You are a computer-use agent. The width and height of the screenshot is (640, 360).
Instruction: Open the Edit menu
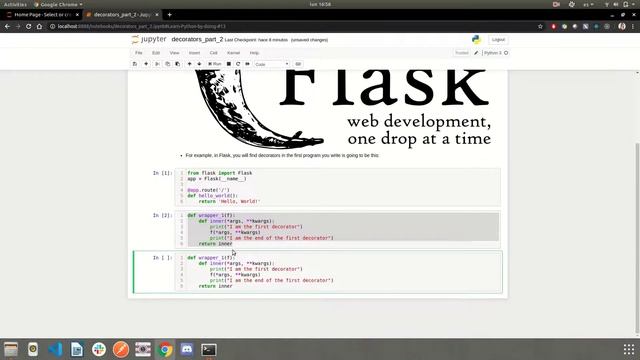coord(156,53)
